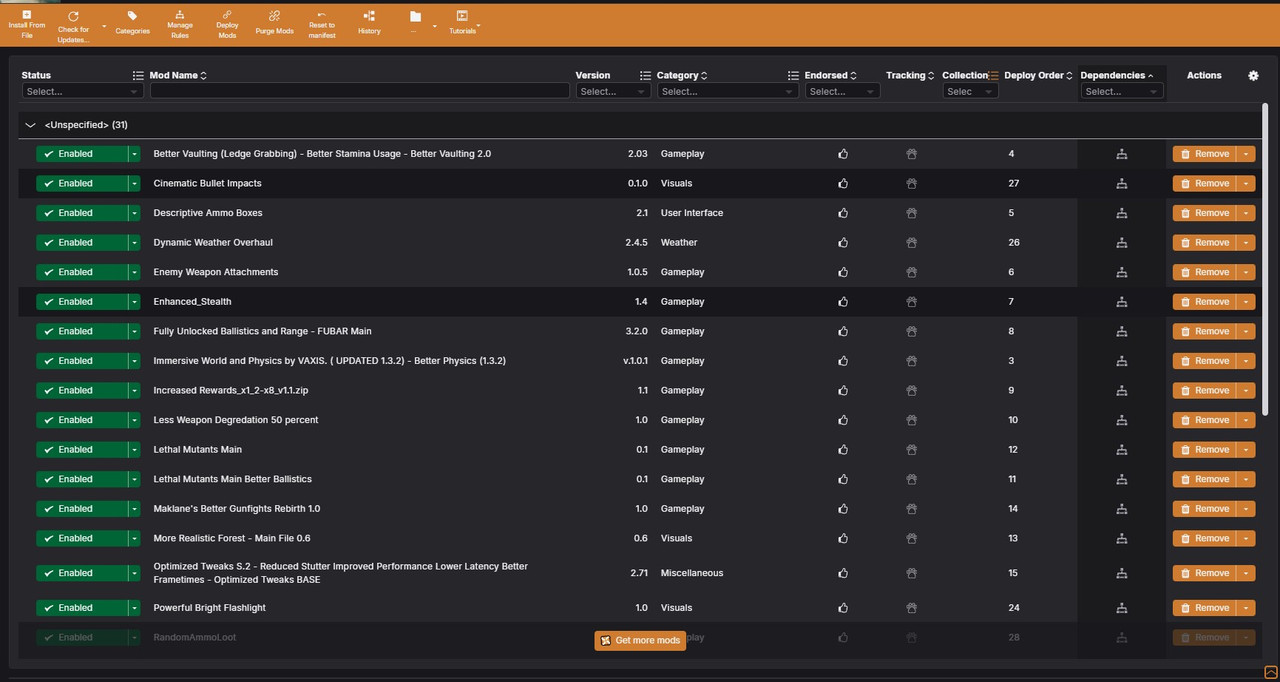Select the More Realistic Forest mod name
This screenshot has height=682, width=1280.
(232, 538)
